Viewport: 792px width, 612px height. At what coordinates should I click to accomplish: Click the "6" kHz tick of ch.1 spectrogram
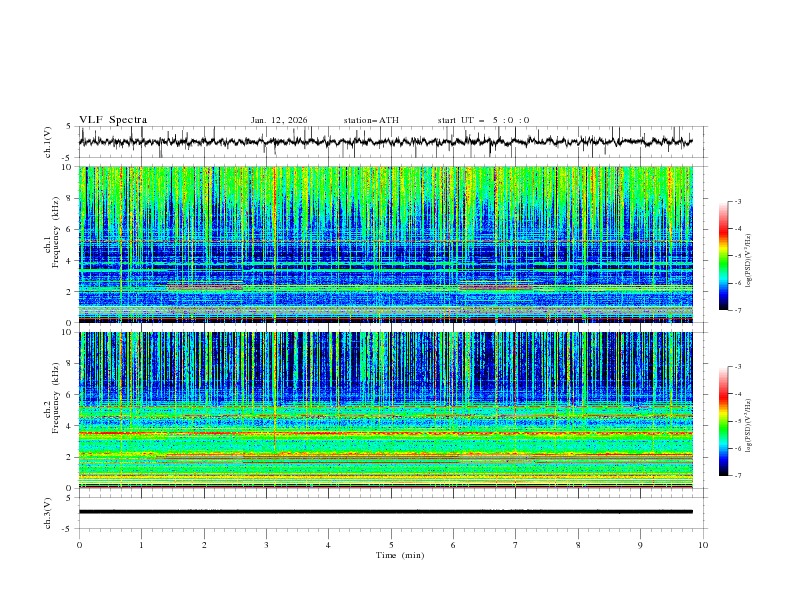click(x=70, y=229)
